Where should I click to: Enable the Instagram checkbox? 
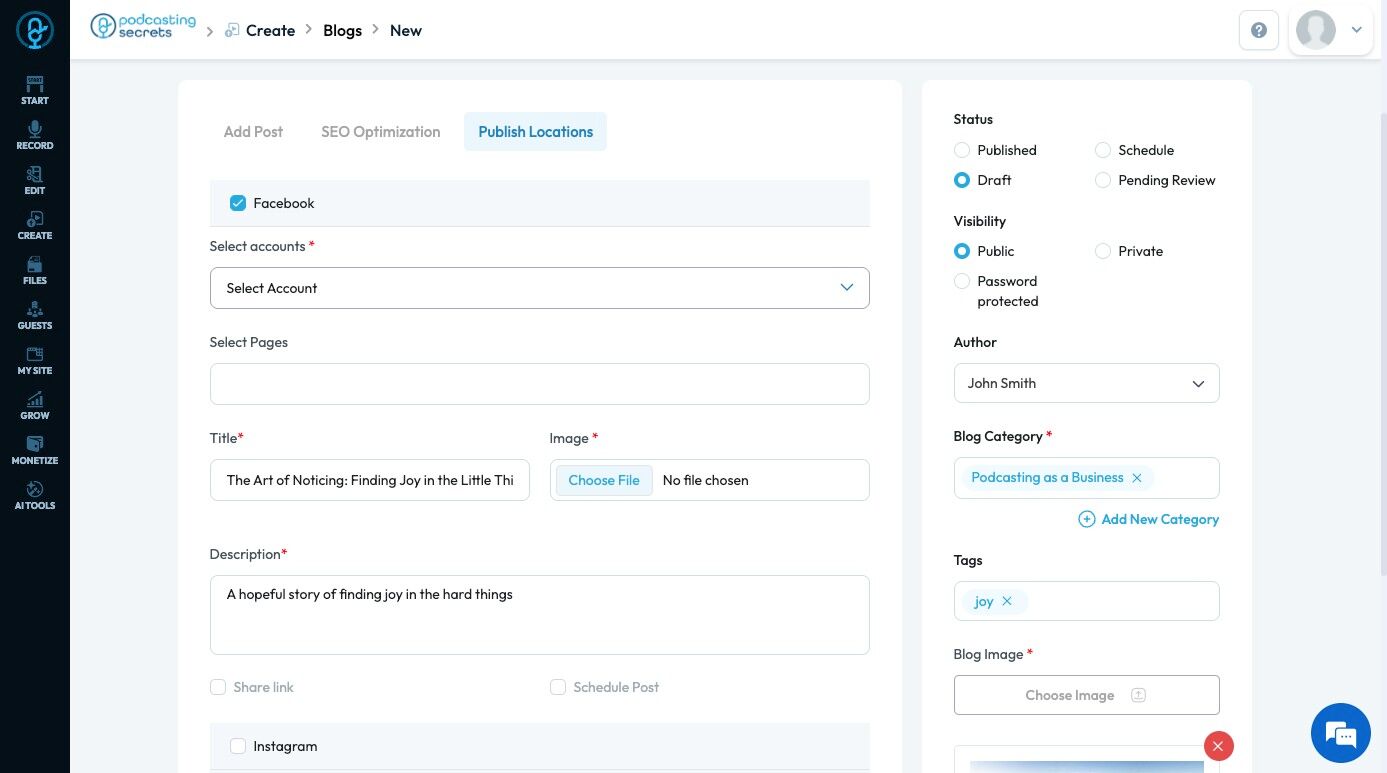coord(238,746)
